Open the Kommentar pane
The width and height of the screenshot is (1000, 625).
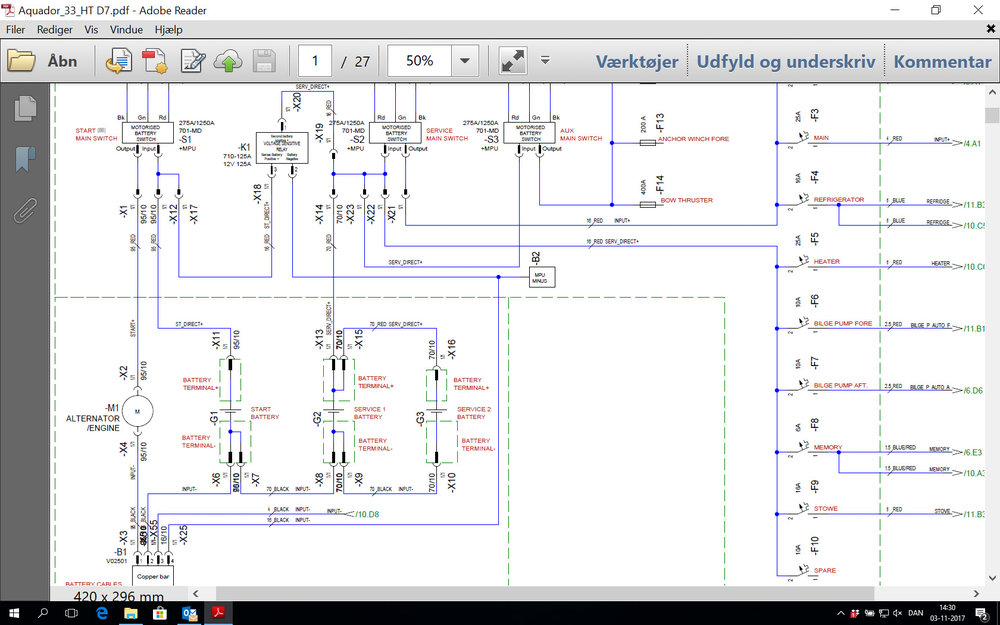coord(942,61)
